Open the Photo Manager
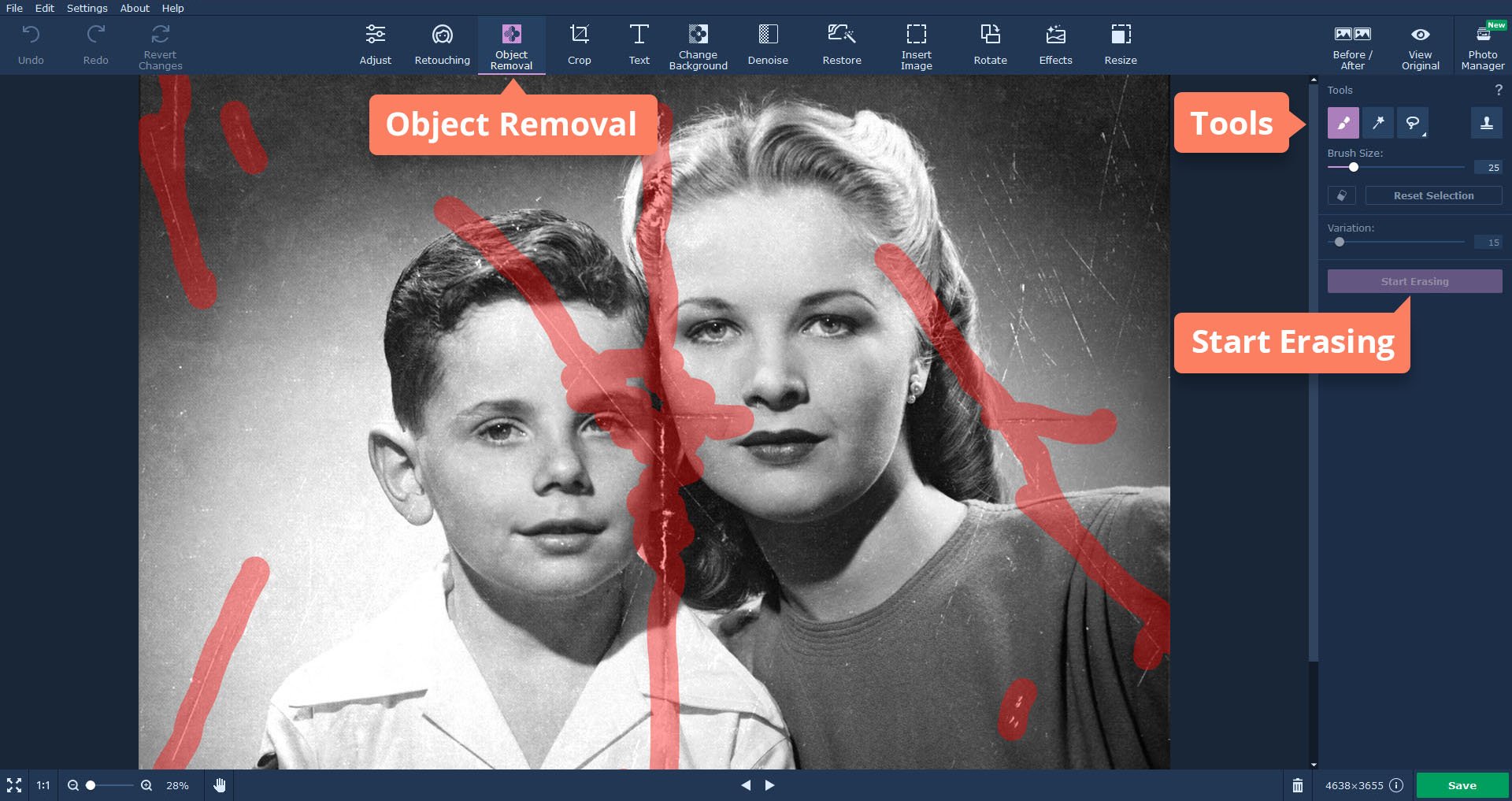Screen dimensions: 1512x801 coord(1483,45)
